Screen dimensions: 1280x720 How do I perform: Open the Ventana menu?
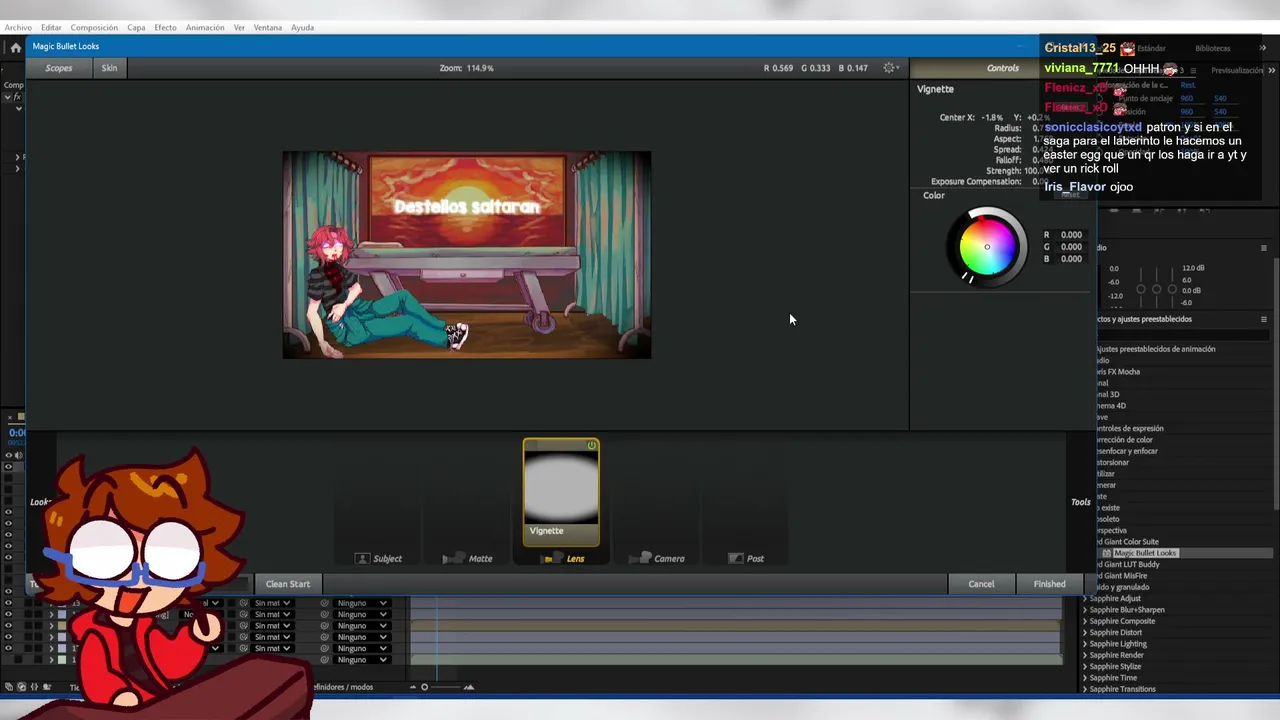coord(268,28)
